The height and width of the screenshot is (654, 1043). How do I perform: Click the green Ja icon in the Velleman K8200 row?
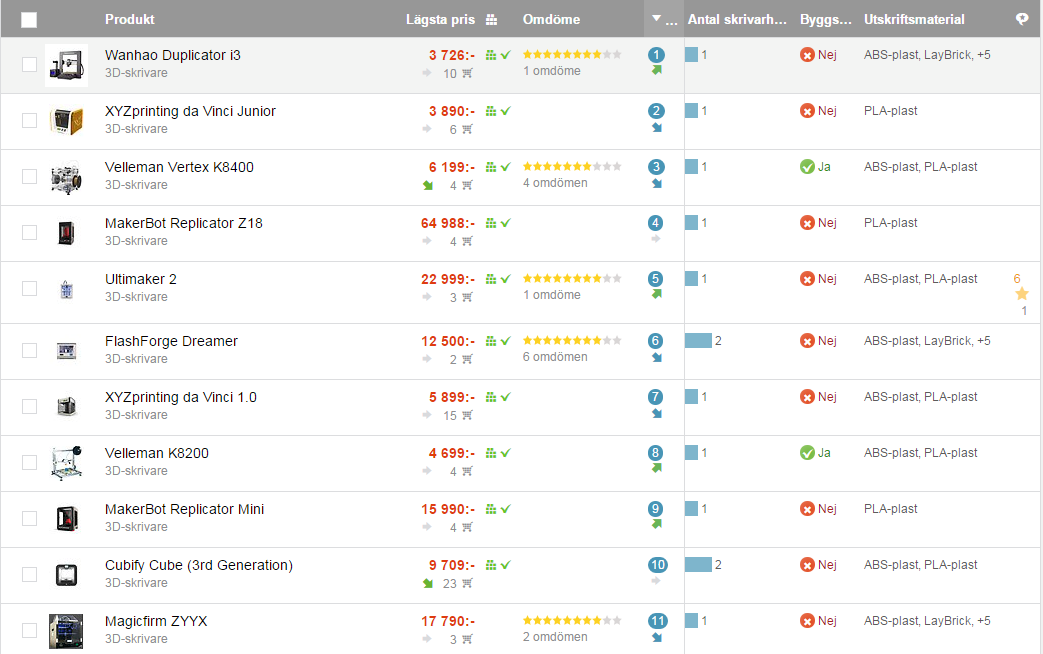(x=808, y=453)
